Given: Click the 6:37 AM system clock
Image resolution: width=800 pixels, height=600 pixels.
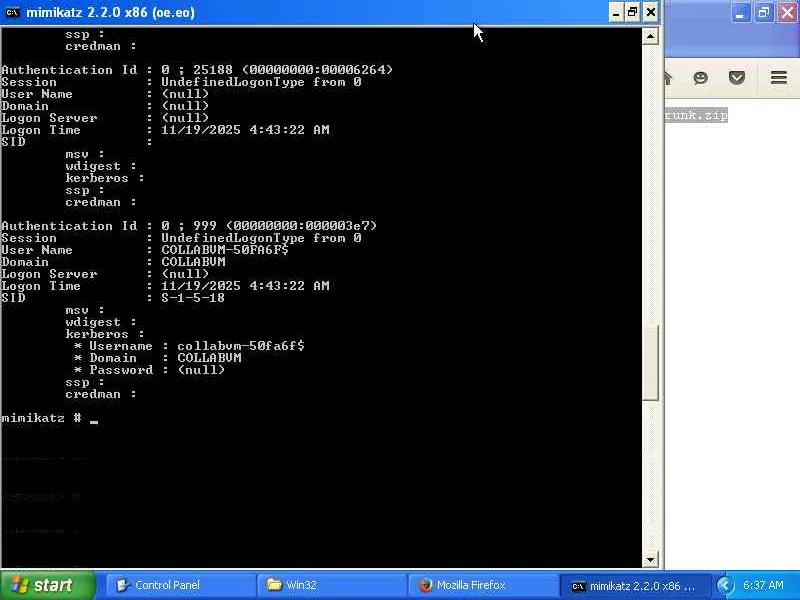Looking at the screenshot, I should (763, 585).
